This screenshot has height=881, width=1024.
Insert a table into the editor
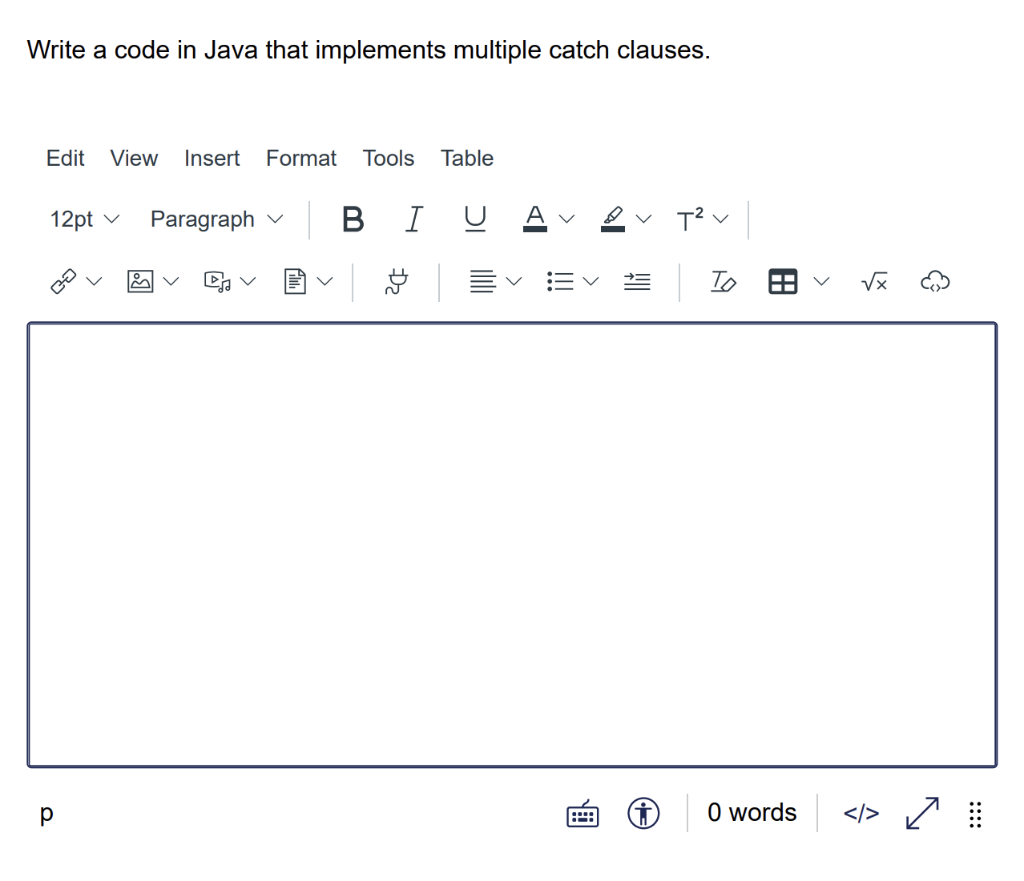click(x=781, y=281)
